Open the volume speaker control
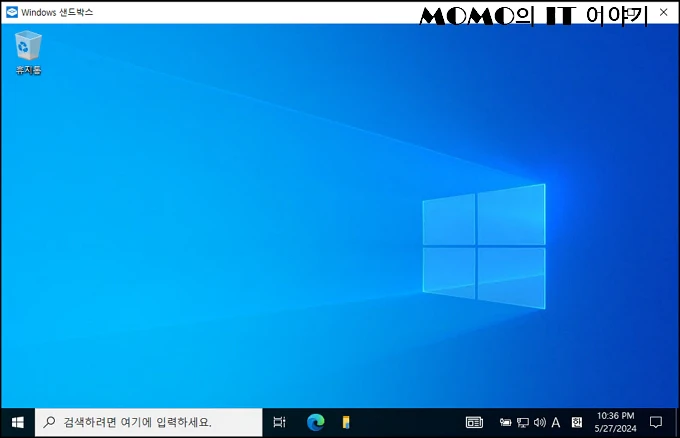The image size is (680, 438). coord(539,422)
